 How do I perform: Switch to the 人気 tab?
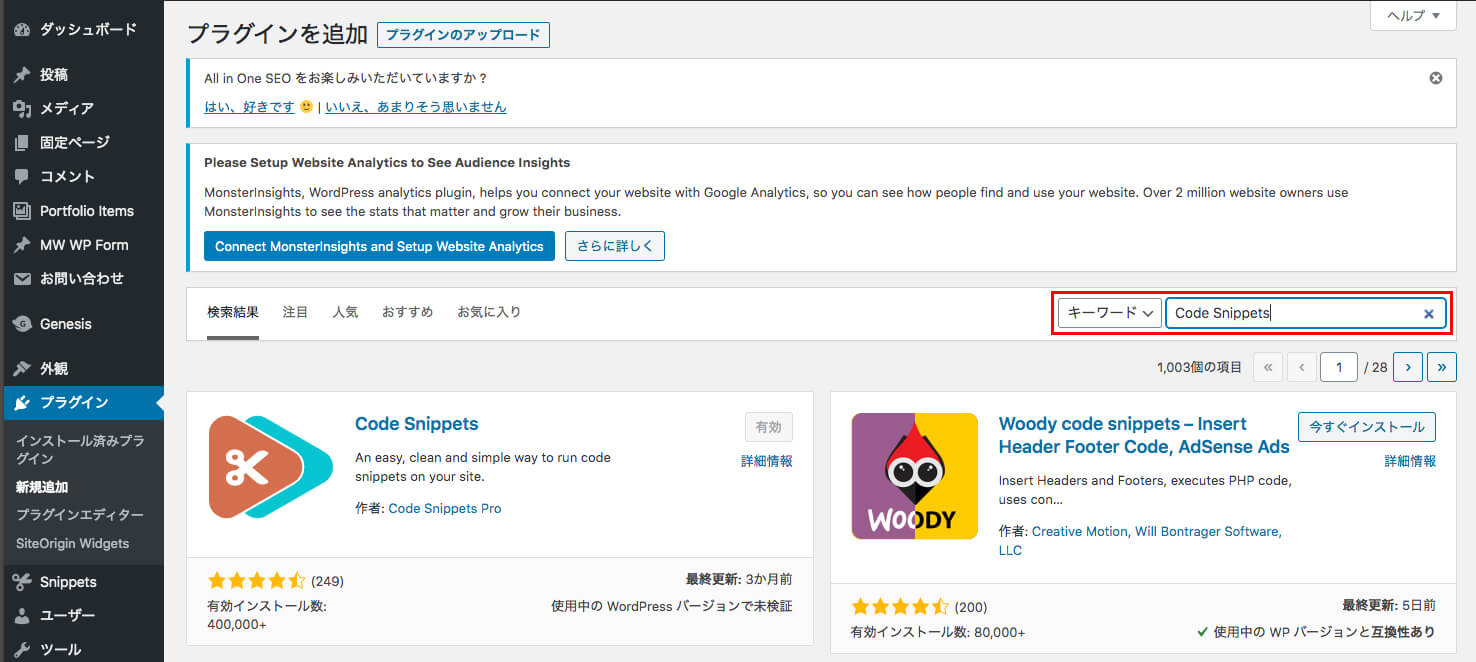(345, 312)
